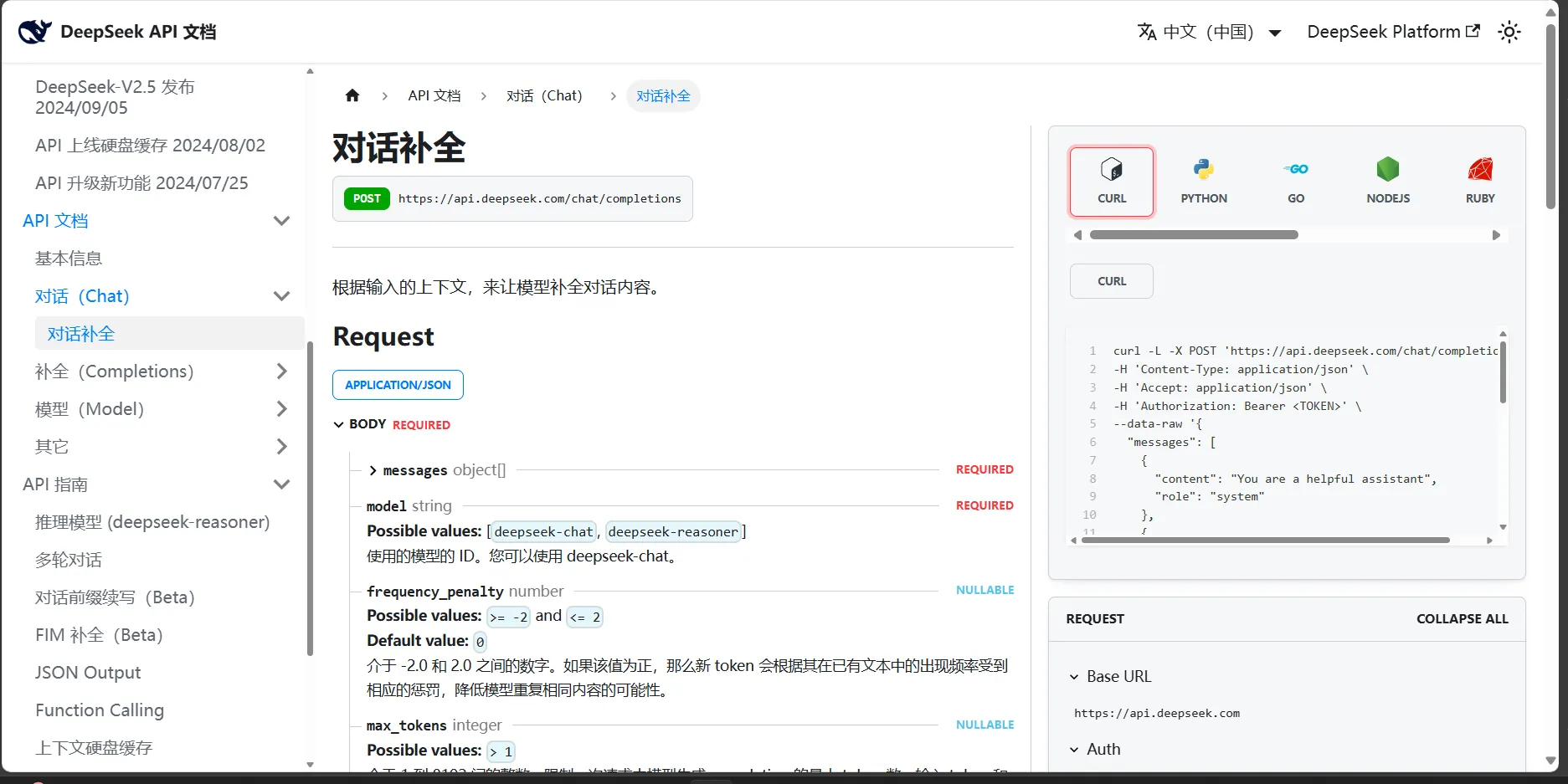Click the Python logo icon
The height and width of the screenshot is (784, 1568).
1204,169
